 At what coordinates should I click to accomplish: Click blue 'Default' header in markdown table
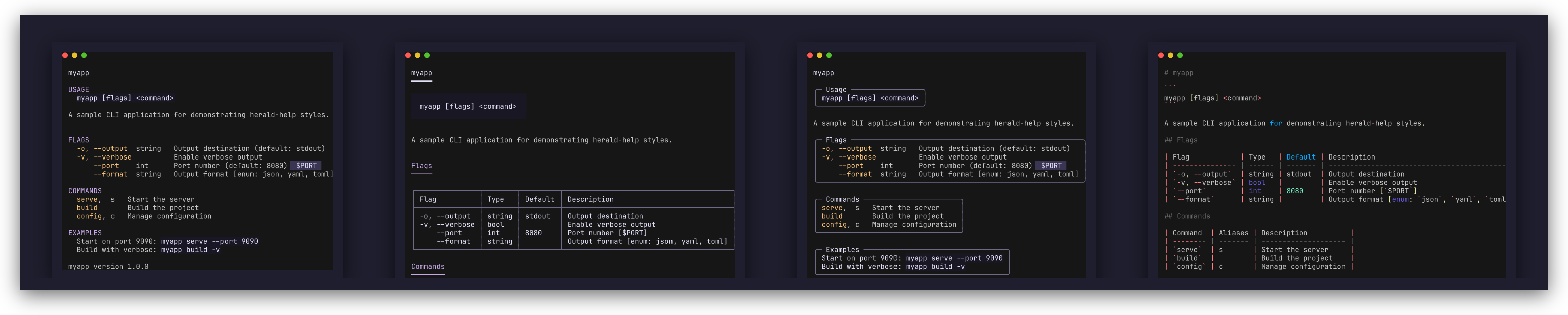1301,157
